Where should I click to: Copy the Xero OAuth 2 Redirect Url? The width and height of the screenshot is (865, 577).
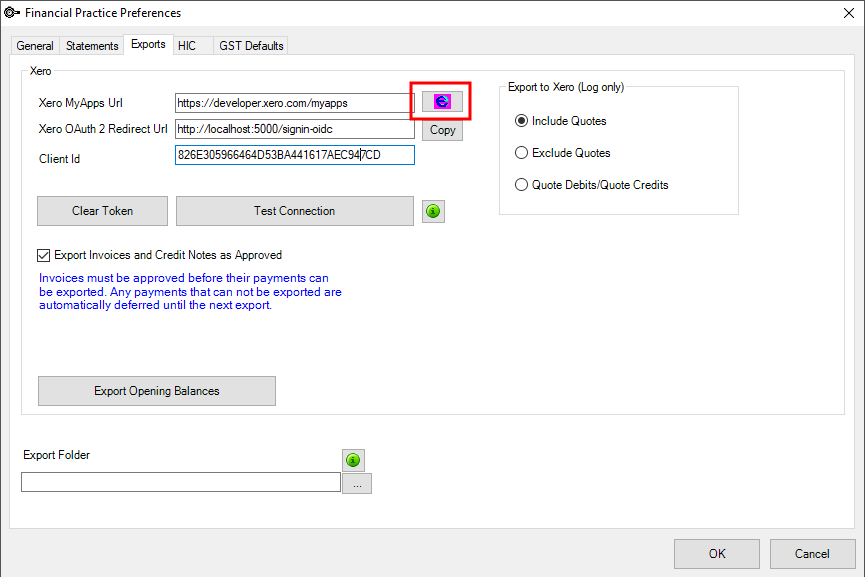(442, 130)
